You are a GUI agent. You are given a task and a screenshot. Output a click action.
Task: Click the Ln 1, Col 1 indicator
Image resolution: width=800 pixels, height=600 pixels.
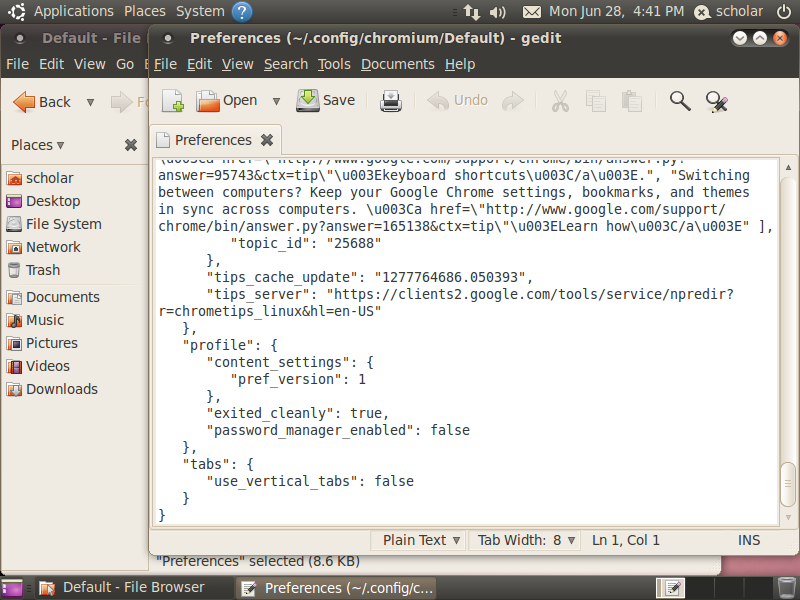pos(626,540)
